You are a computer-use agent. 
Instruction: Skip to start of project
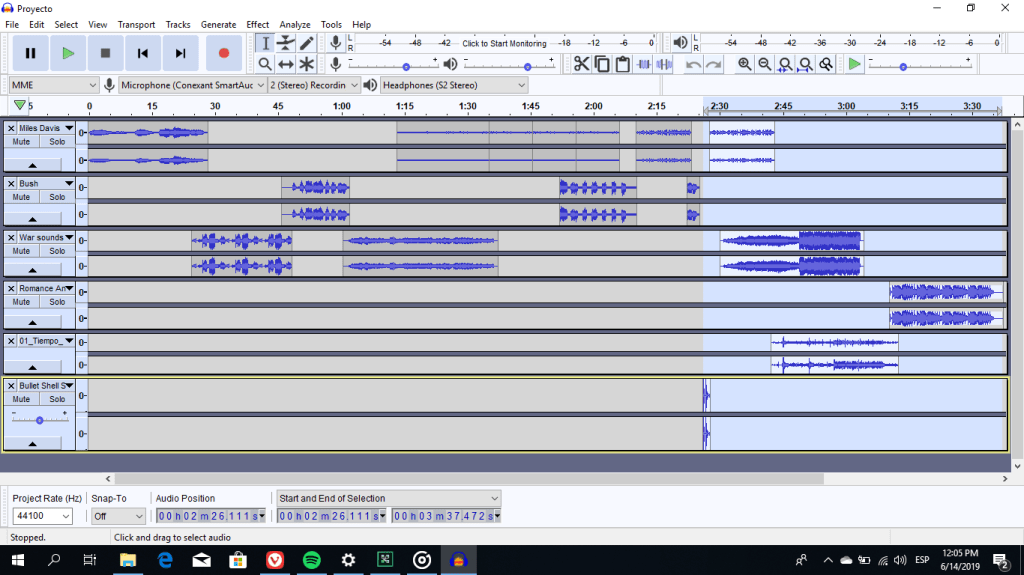tap(143, 53)
